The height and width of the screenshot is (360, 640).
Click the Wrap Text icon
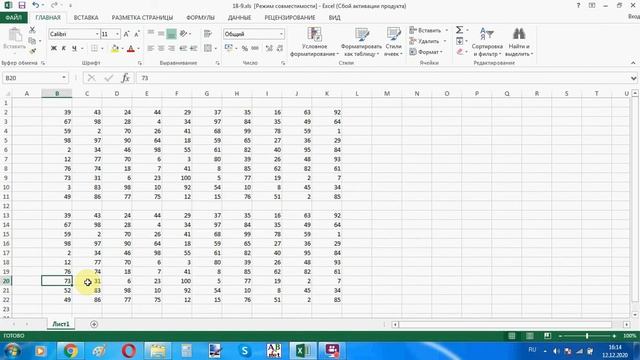coord(208,34)
